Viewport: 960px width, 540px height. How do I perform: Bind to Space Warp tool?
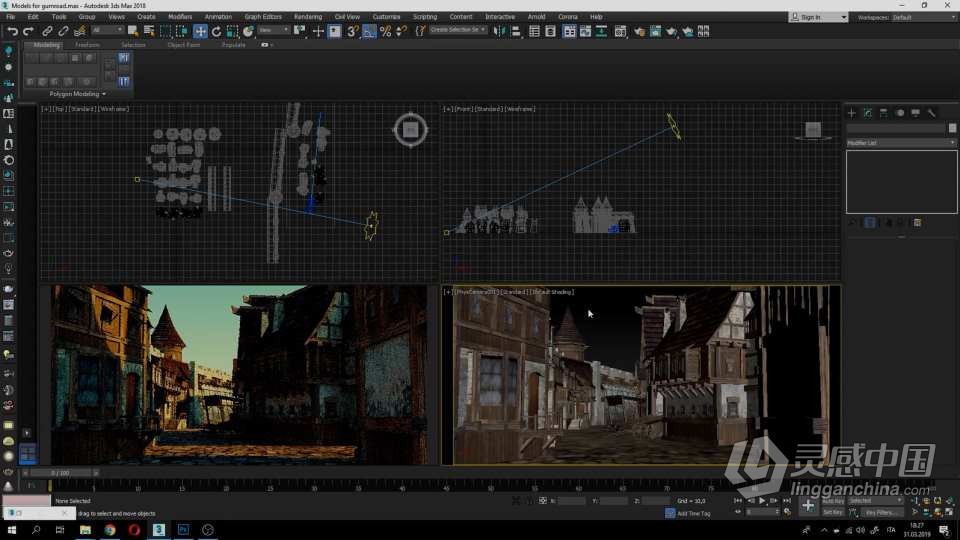pyautogui.click(x=80, y=31)
